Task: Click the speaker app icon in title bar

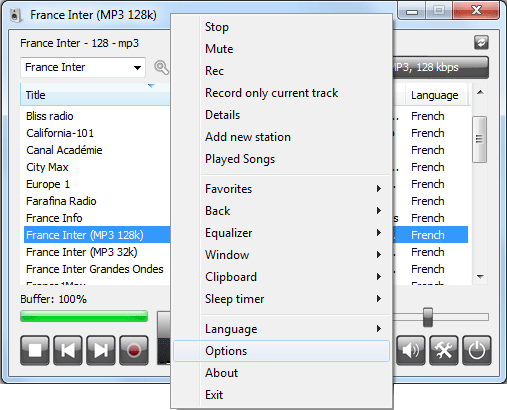Action: pos(15,15)
